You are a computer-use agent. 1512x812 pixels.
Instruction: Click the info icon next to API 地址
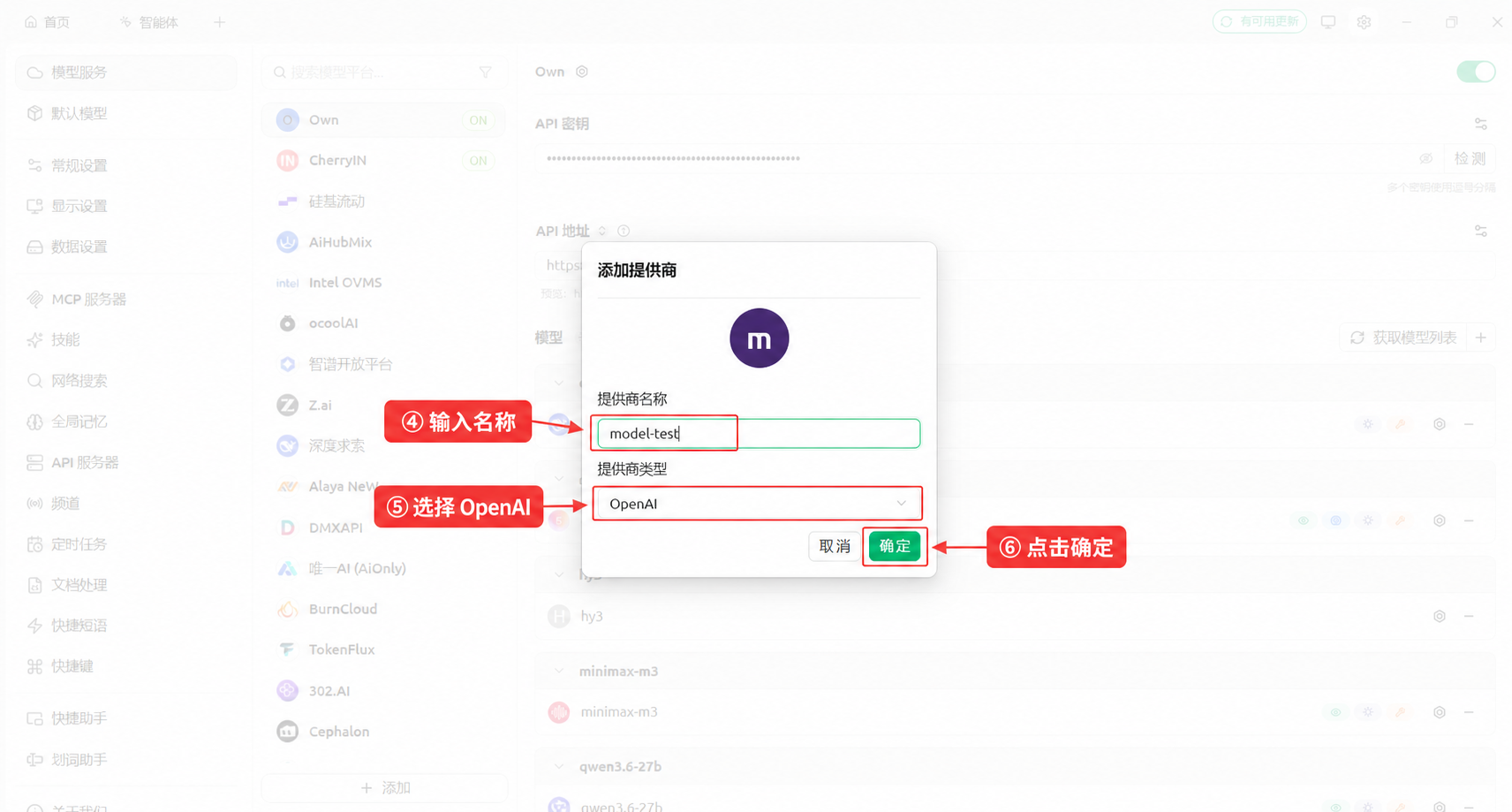coord(624,231)
